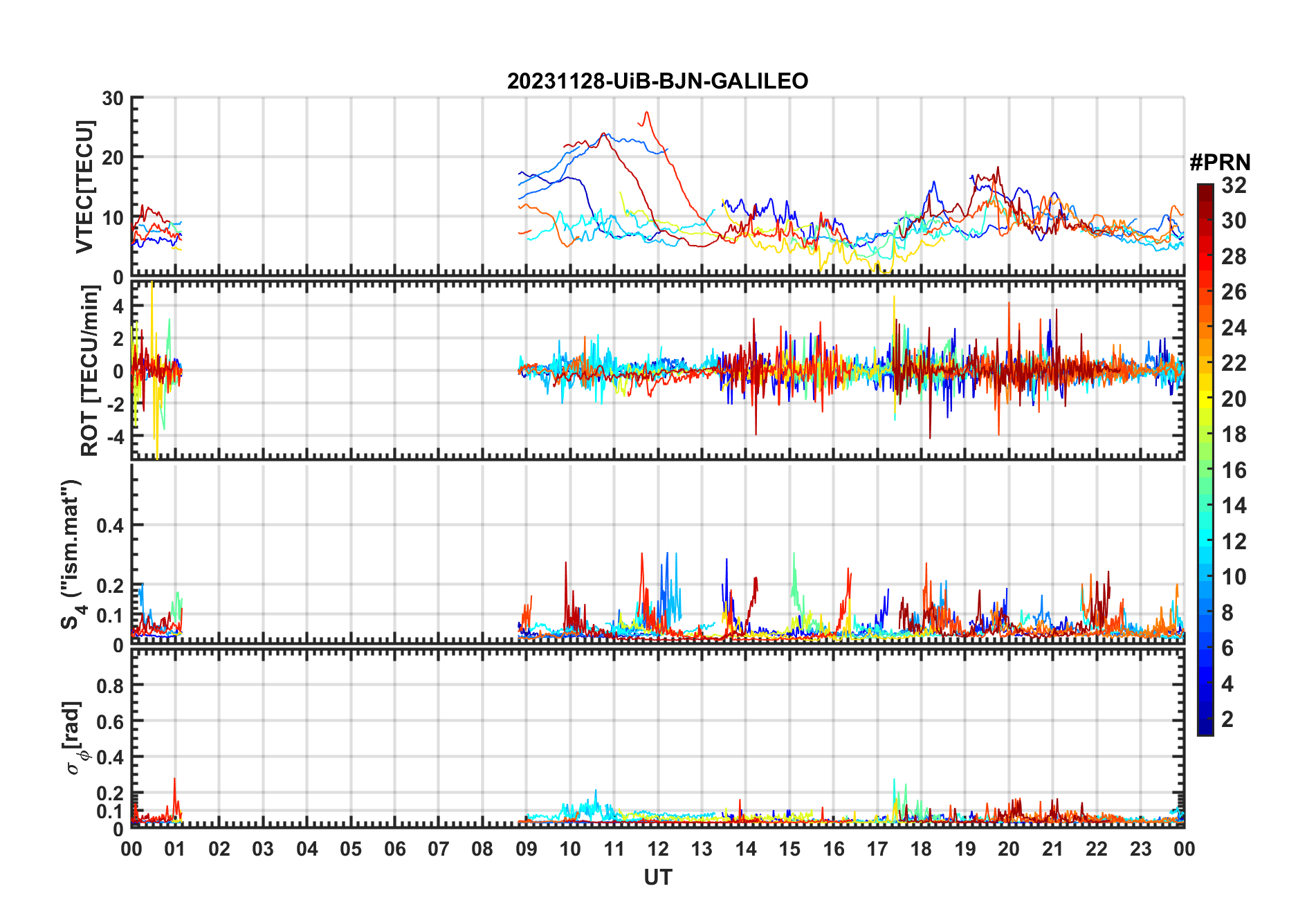Viewport: 1316px width, 920px height.
Task: Click hour 09 on the UT axis
Action: (x=527, y=849)
